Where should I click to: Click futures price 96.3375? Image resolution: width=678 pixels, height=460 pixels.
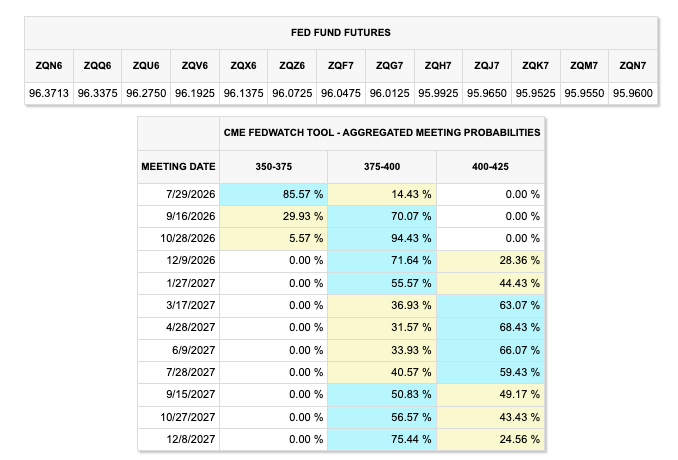pyautogui.click(x=97, y=93)
